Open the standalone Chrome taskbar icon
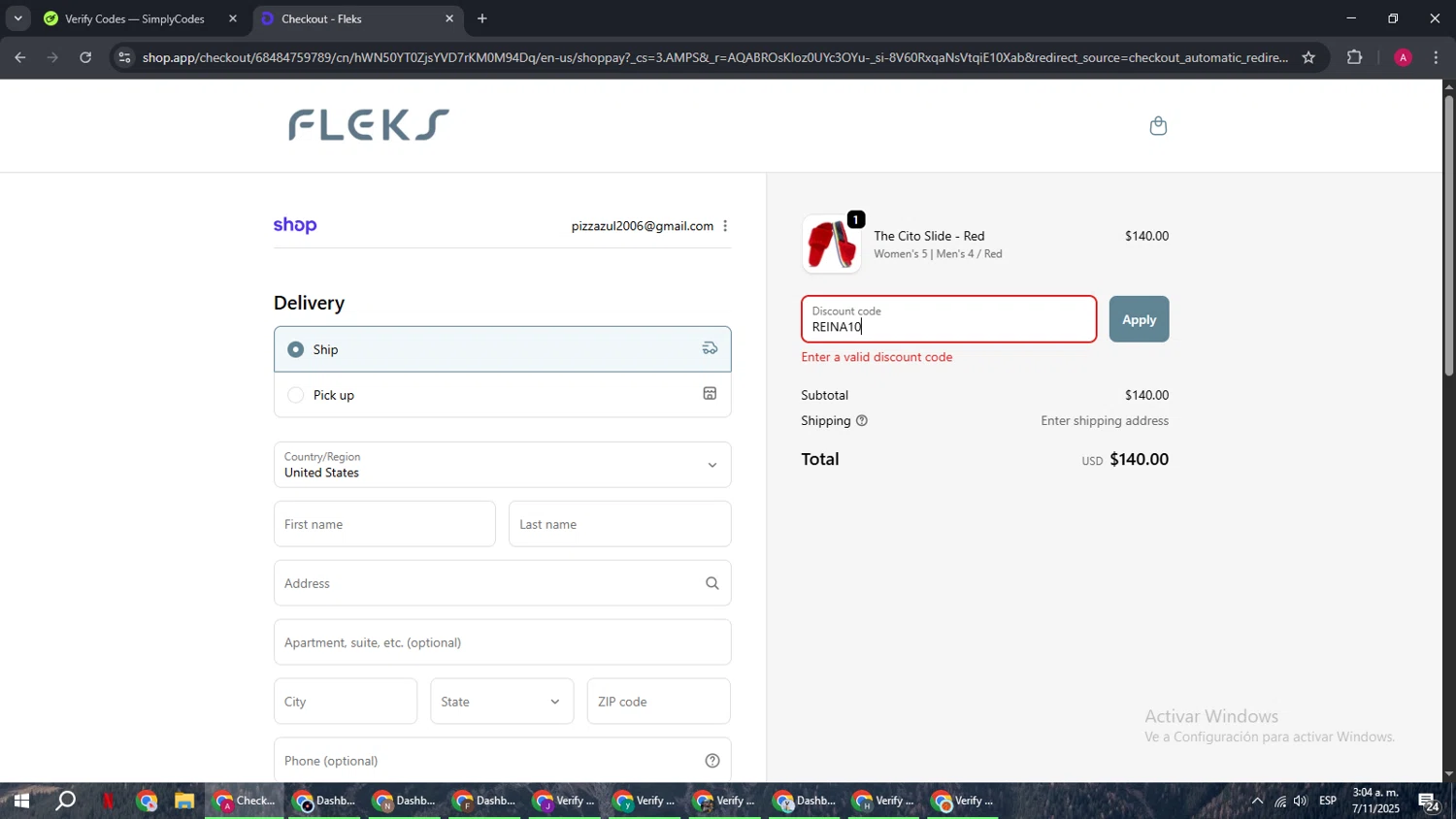1456x819 pixels. 147,802
